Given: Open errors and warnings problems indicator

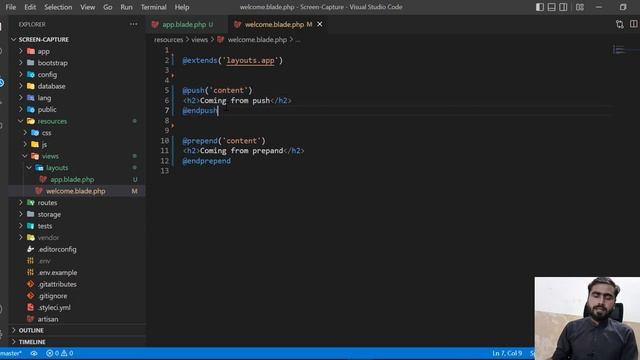Looking at the screenshot, I should tap(59, 353).
